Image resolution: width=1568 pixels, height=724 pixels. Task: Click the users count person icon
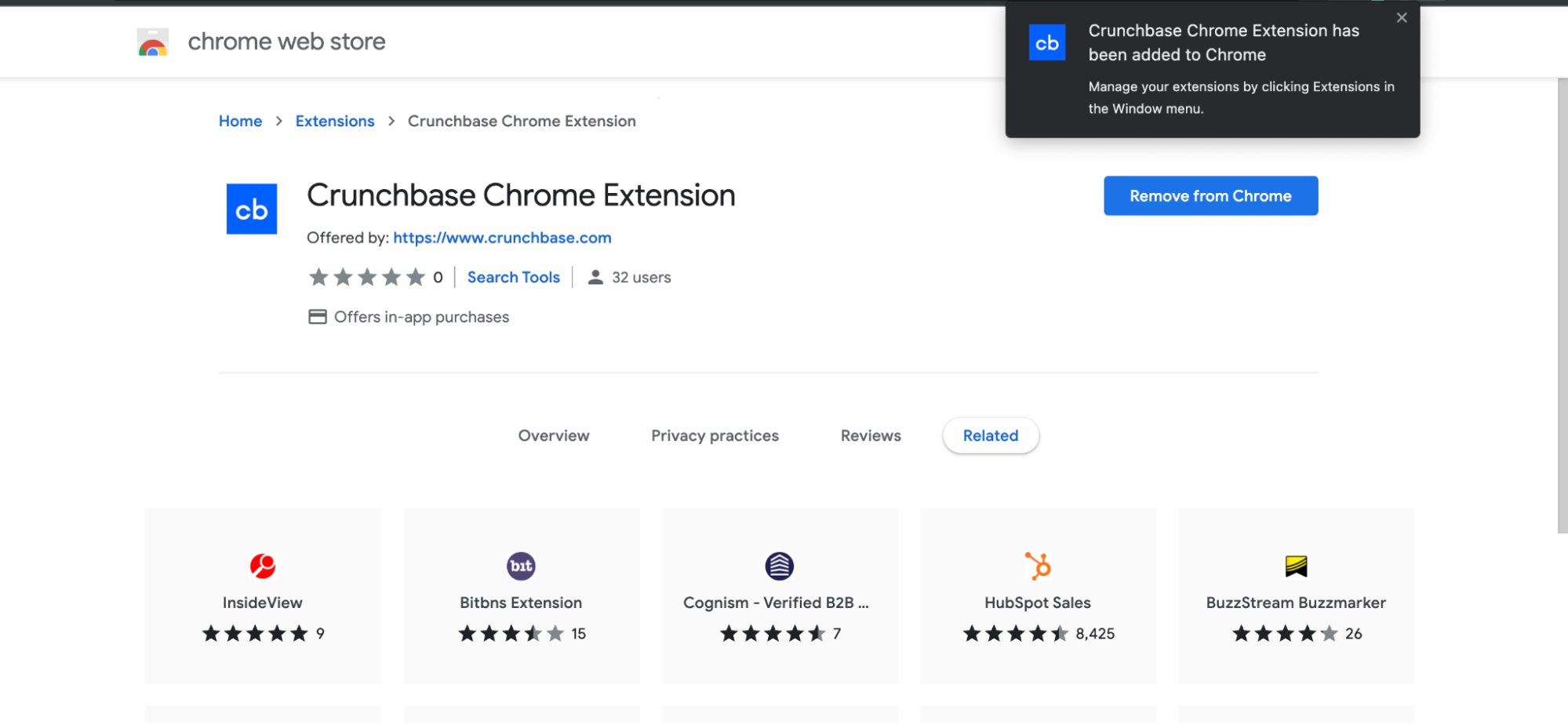coord(595,277)
